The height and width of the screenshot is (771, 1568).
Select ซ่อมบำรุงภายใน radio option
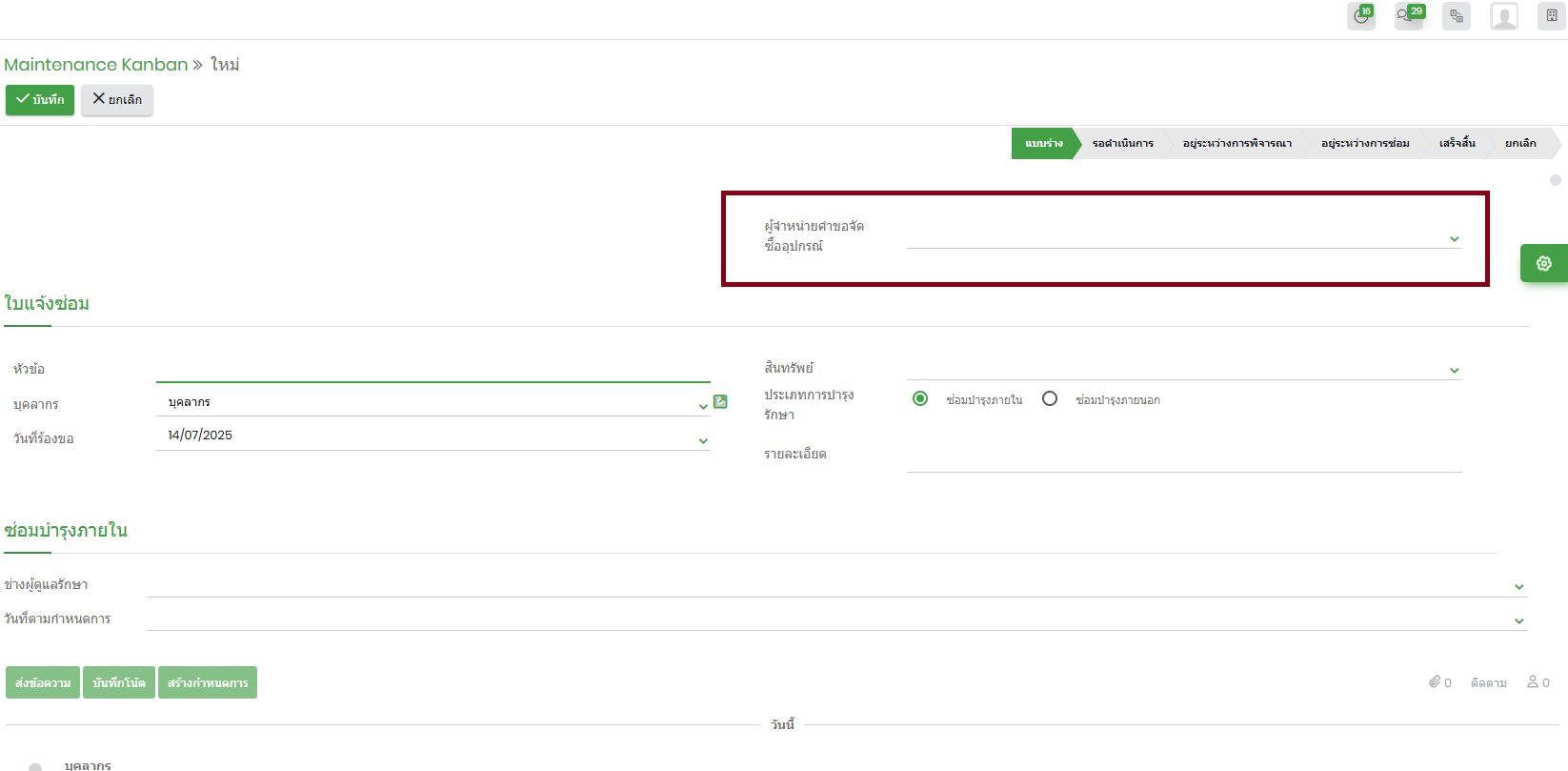tap(920, 399)
